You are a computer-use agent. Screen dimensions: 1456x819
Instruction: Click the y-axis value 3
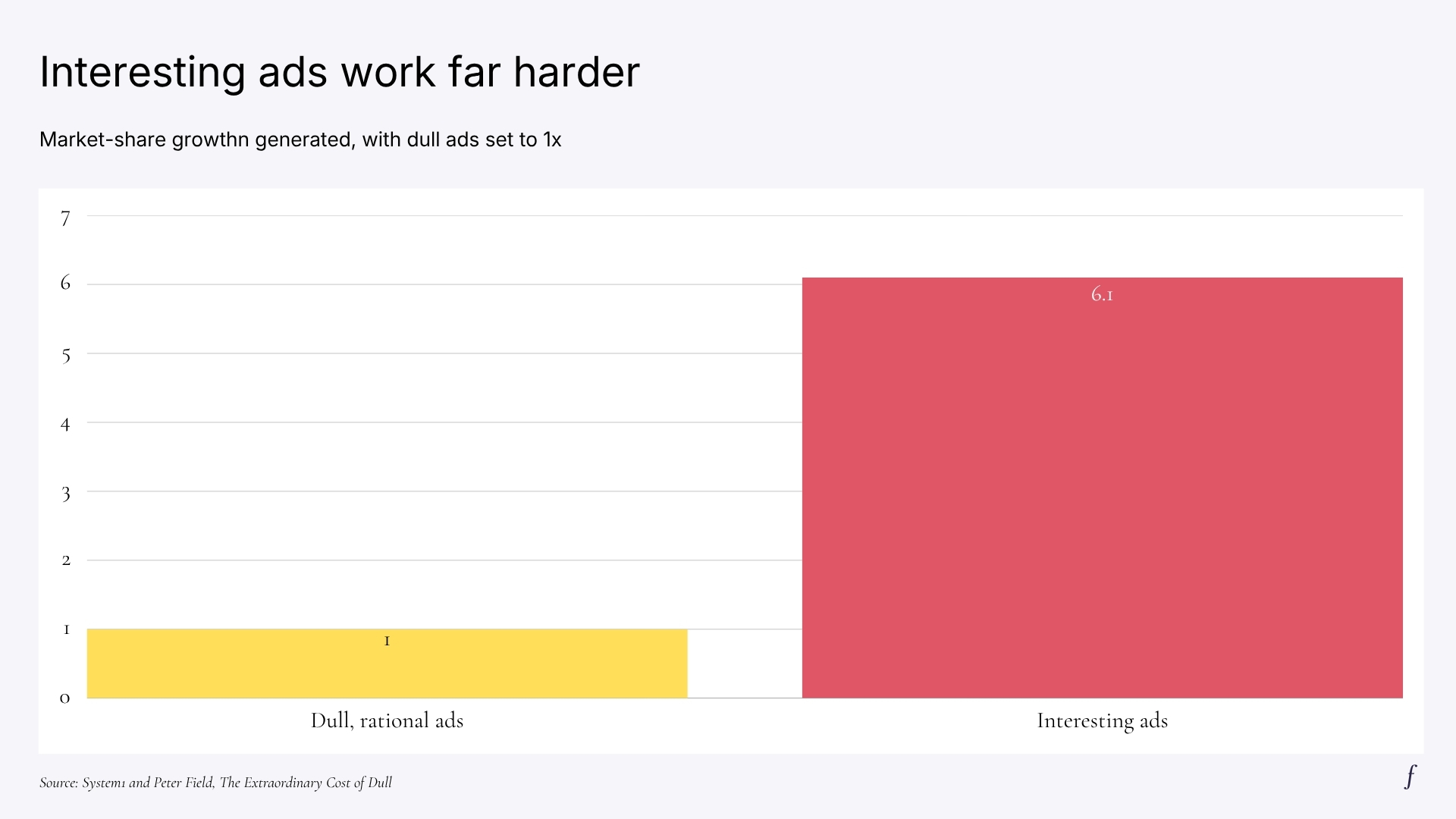(66, 494)
